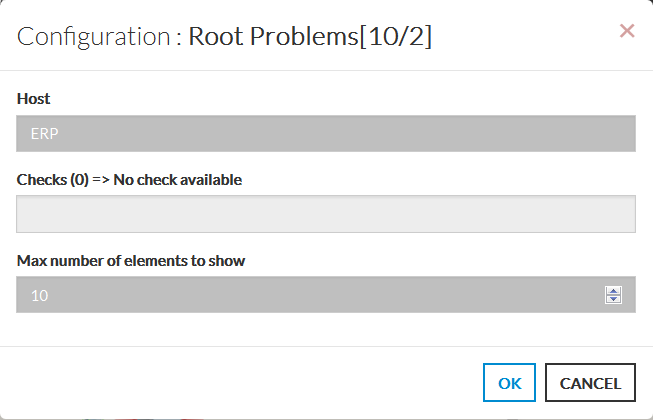Click the "Checks (0) => No check available" label

[129, 180]
